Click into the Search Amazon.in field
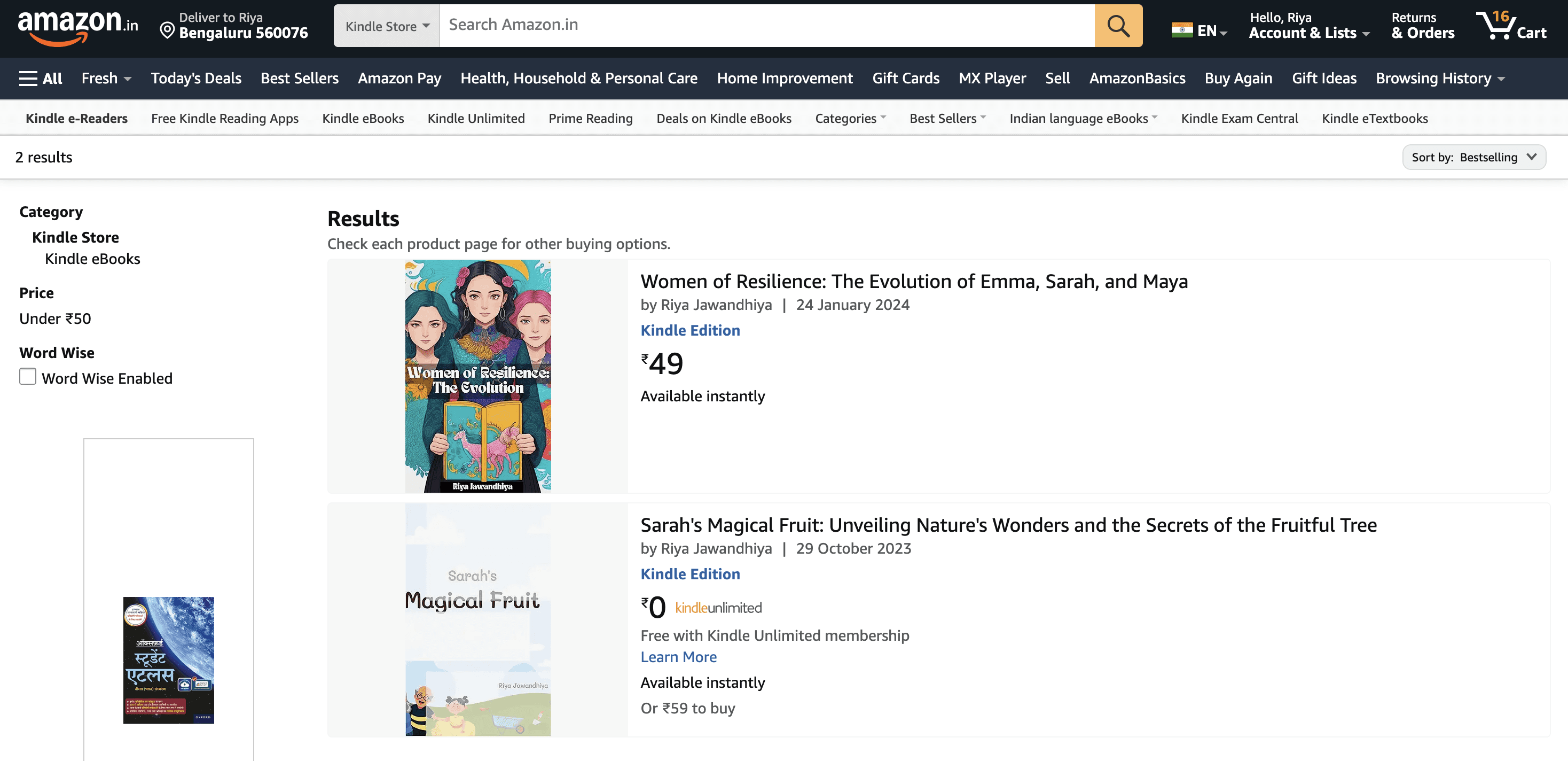 point(767,26)
